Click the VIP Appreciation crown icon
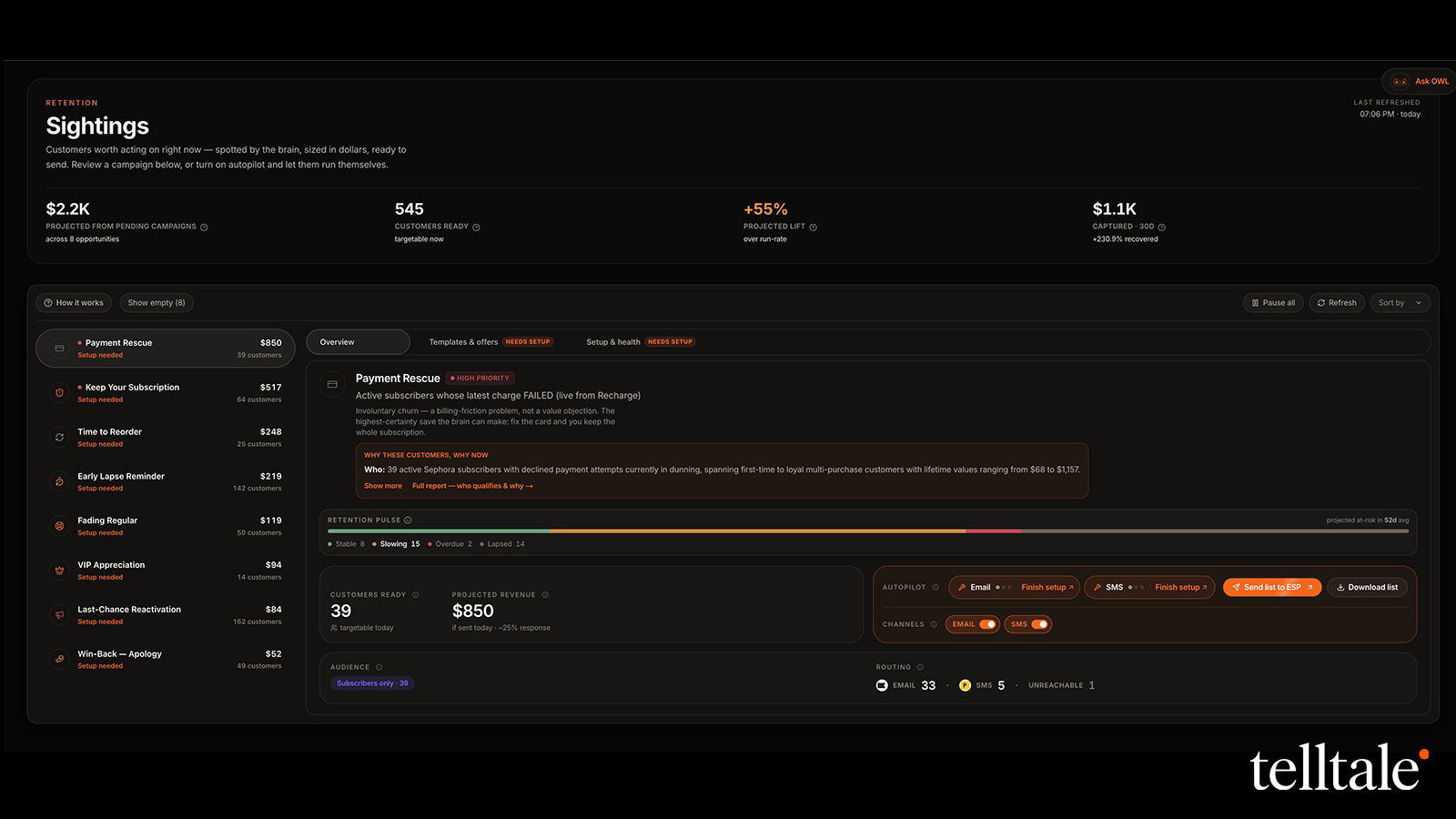1456x819 pixels. coord(59,571)
